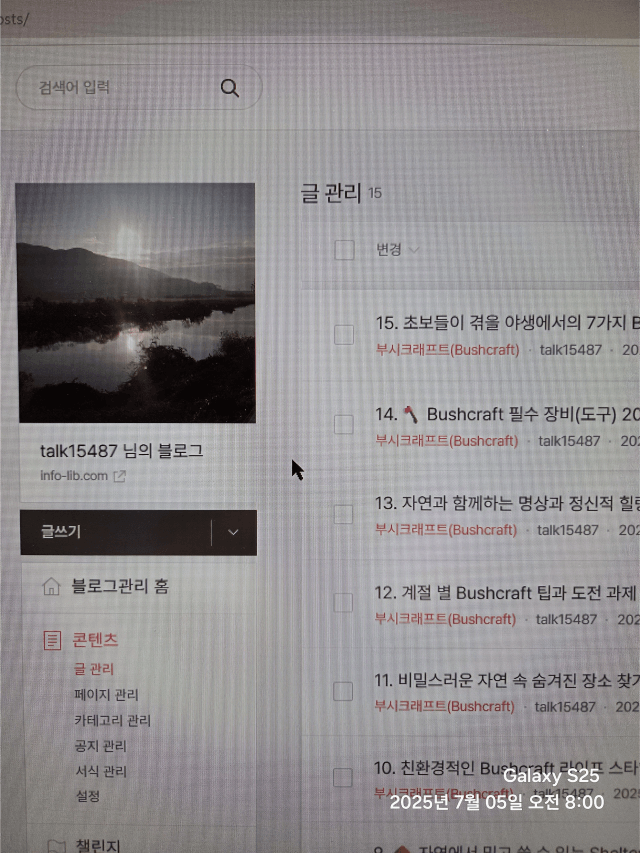Viewport: 640px width, 853px height.
Task: Visit the info-lib.com blog address
Action: point(74,475)
